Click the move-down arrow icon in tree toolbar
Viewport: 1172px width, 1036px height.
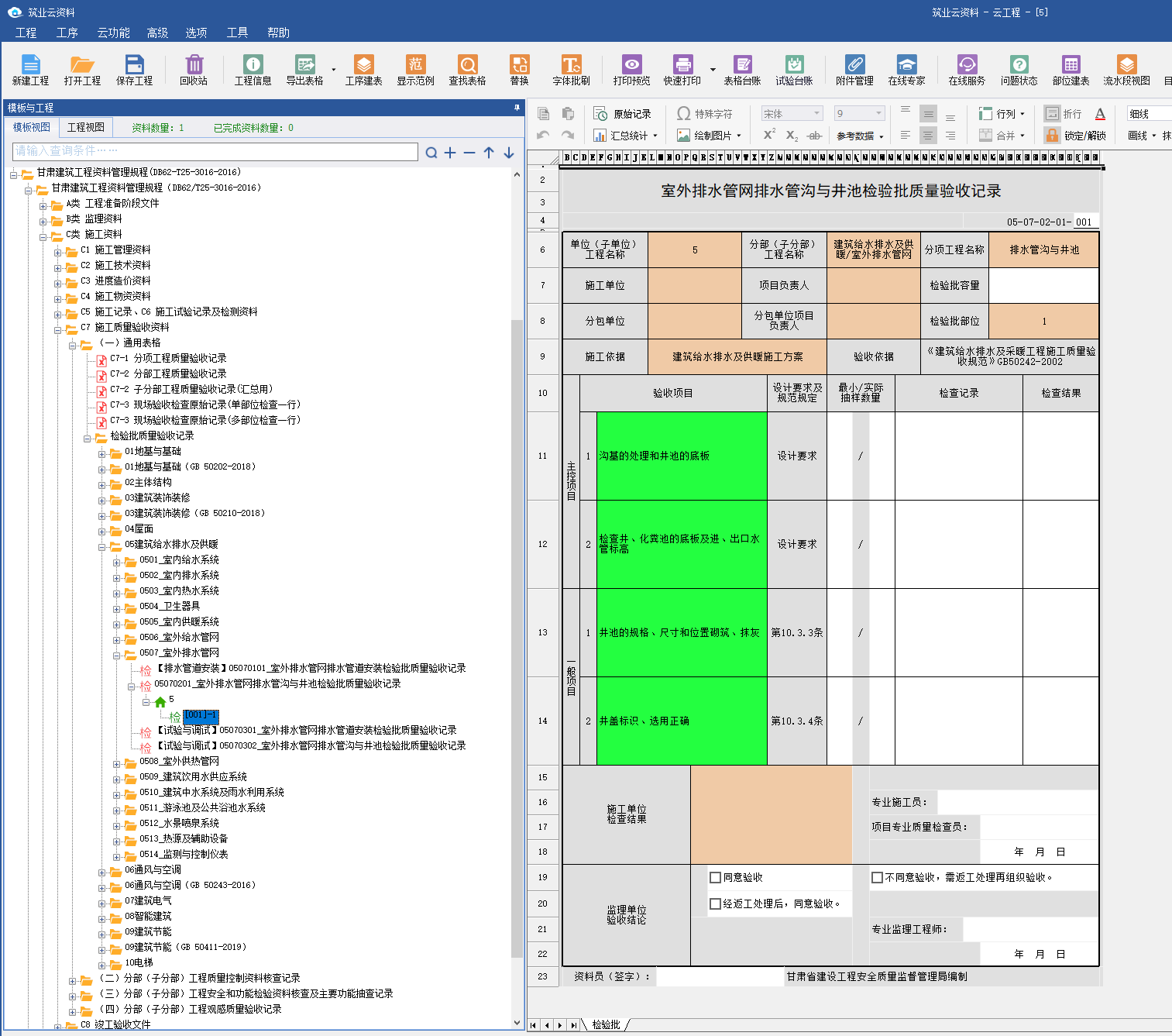509,153
